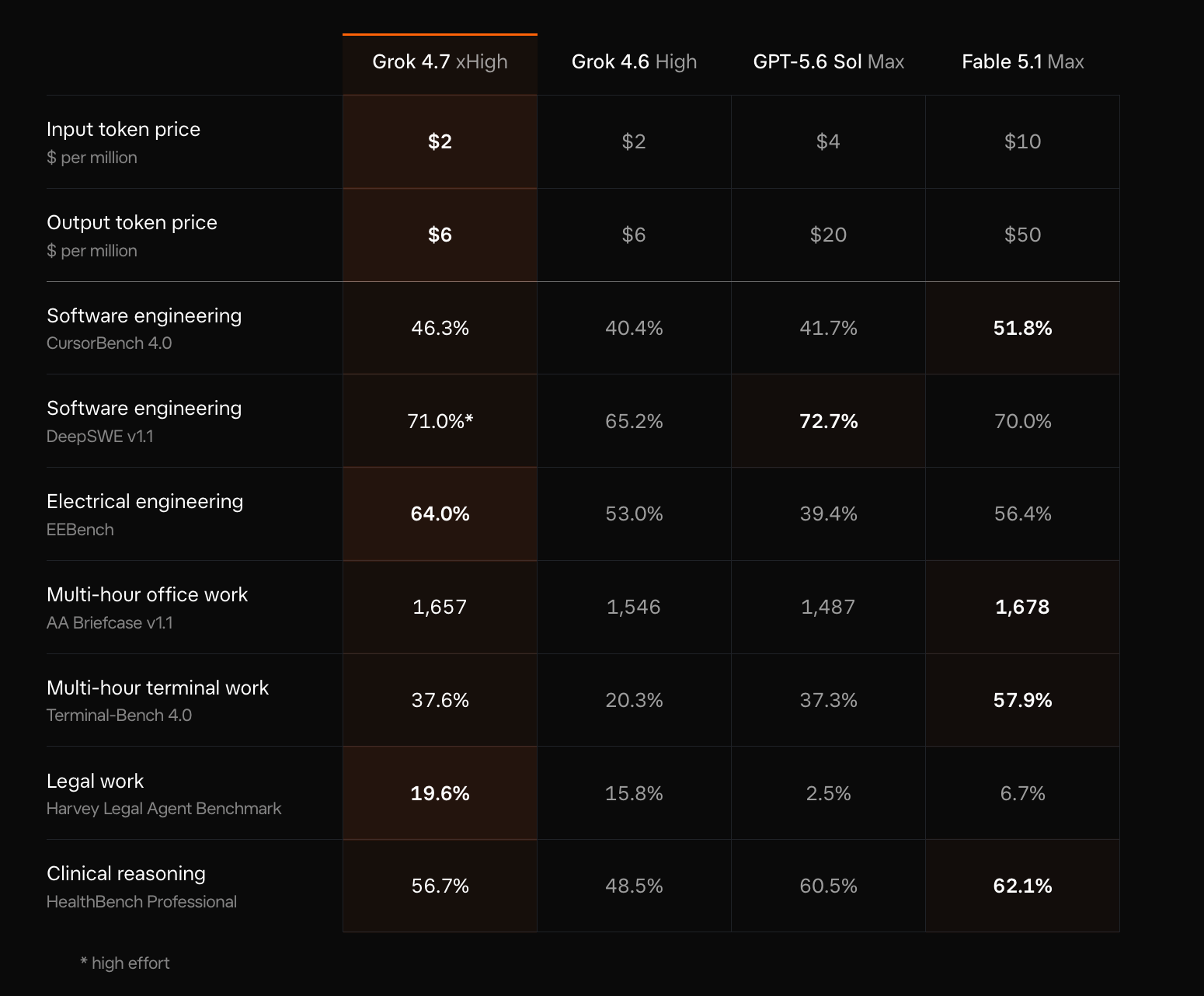Click the Fable 5.1 Max column header

(1023, 62)
